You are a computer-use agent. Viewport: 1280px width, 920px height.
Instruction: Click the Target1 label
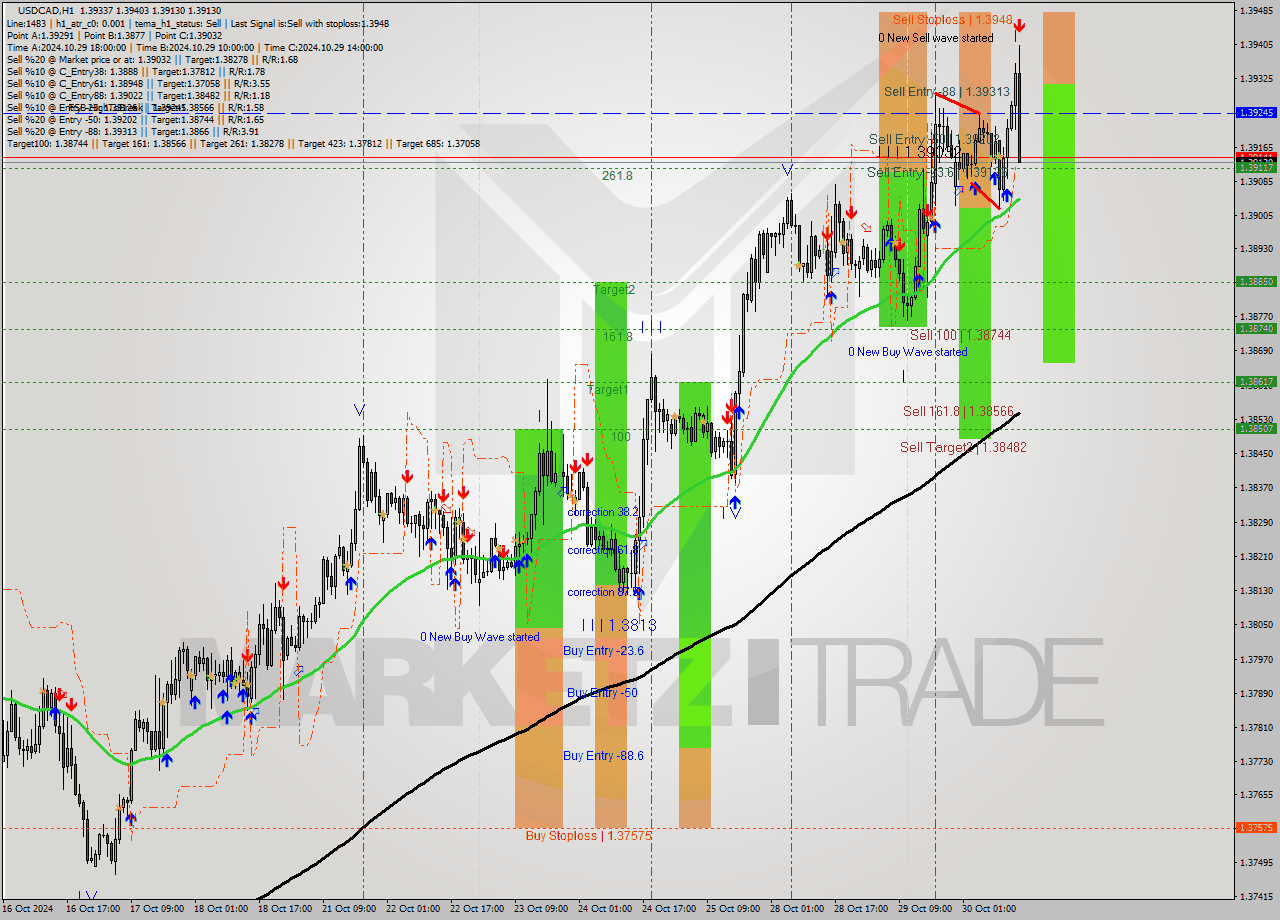(608, 389)
